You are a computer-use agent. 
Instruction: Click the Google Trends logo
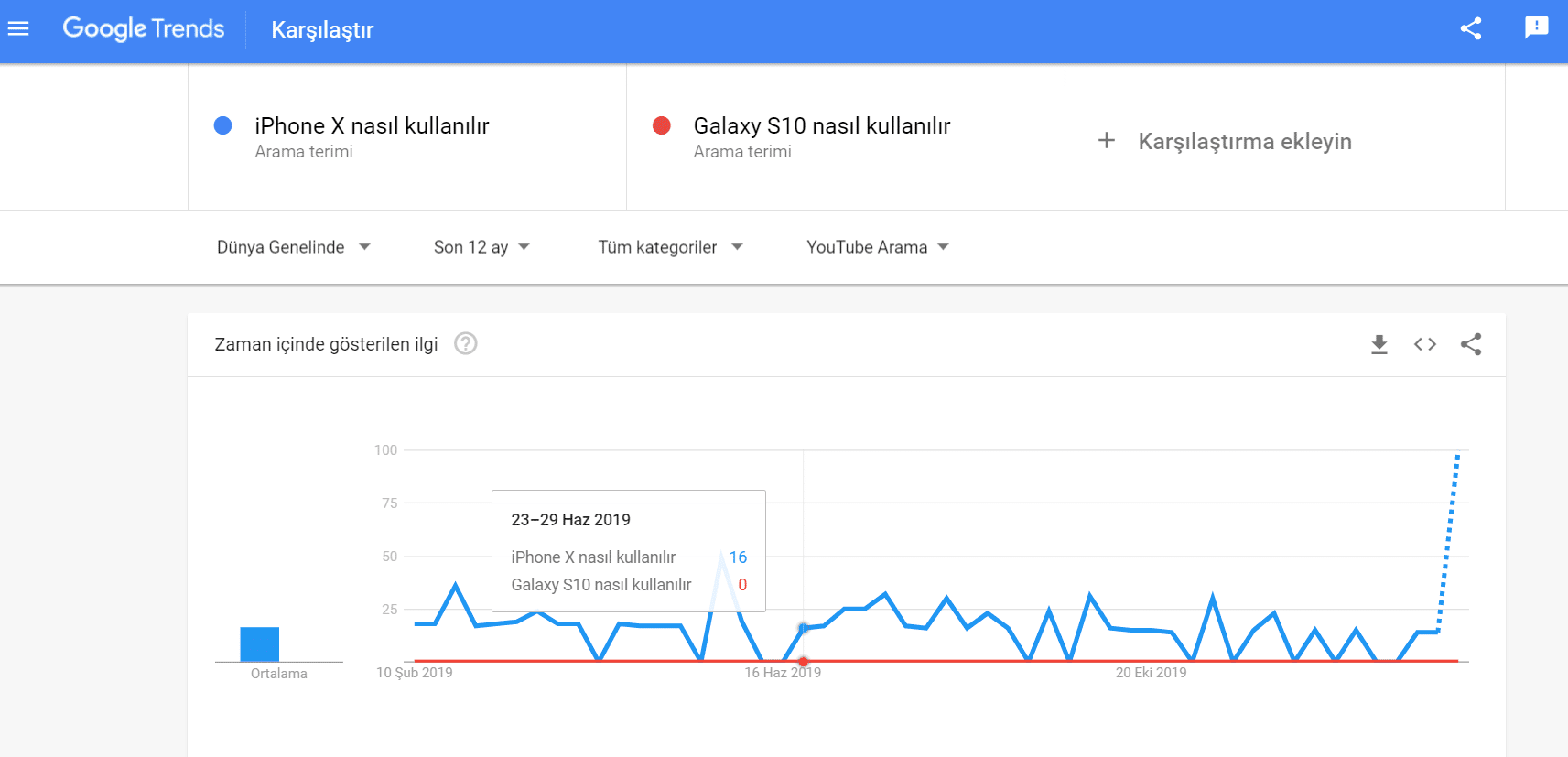tap(143, 28)
